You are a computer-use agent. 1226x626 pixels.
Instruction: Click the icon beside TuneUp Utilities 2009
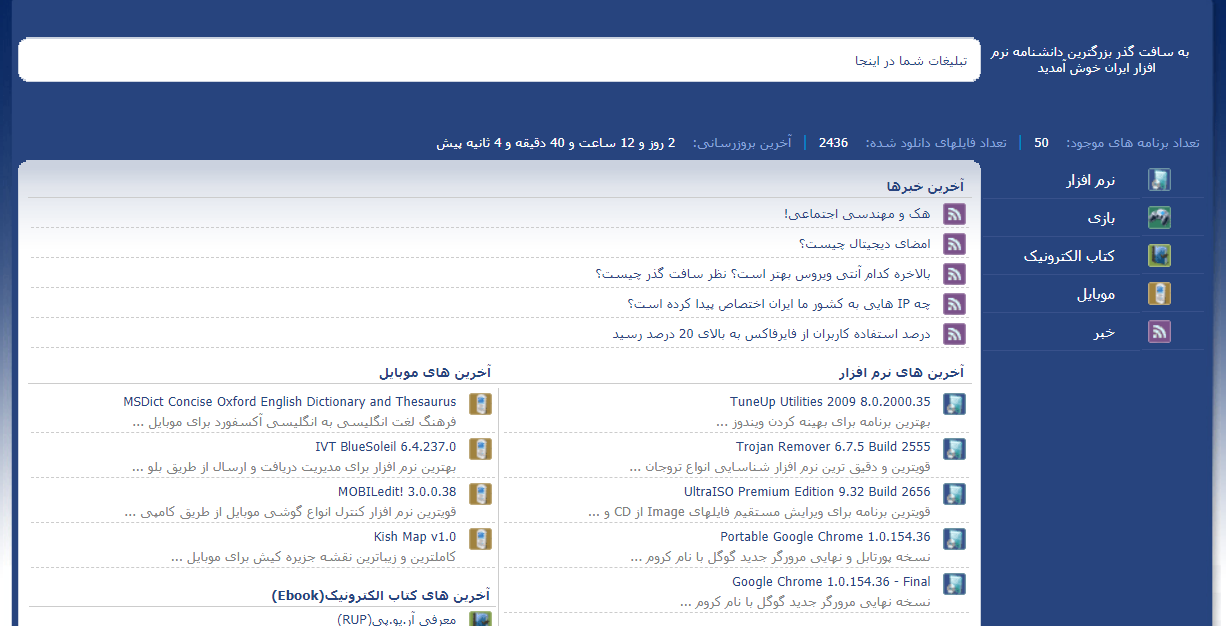[x=955, y=404]
